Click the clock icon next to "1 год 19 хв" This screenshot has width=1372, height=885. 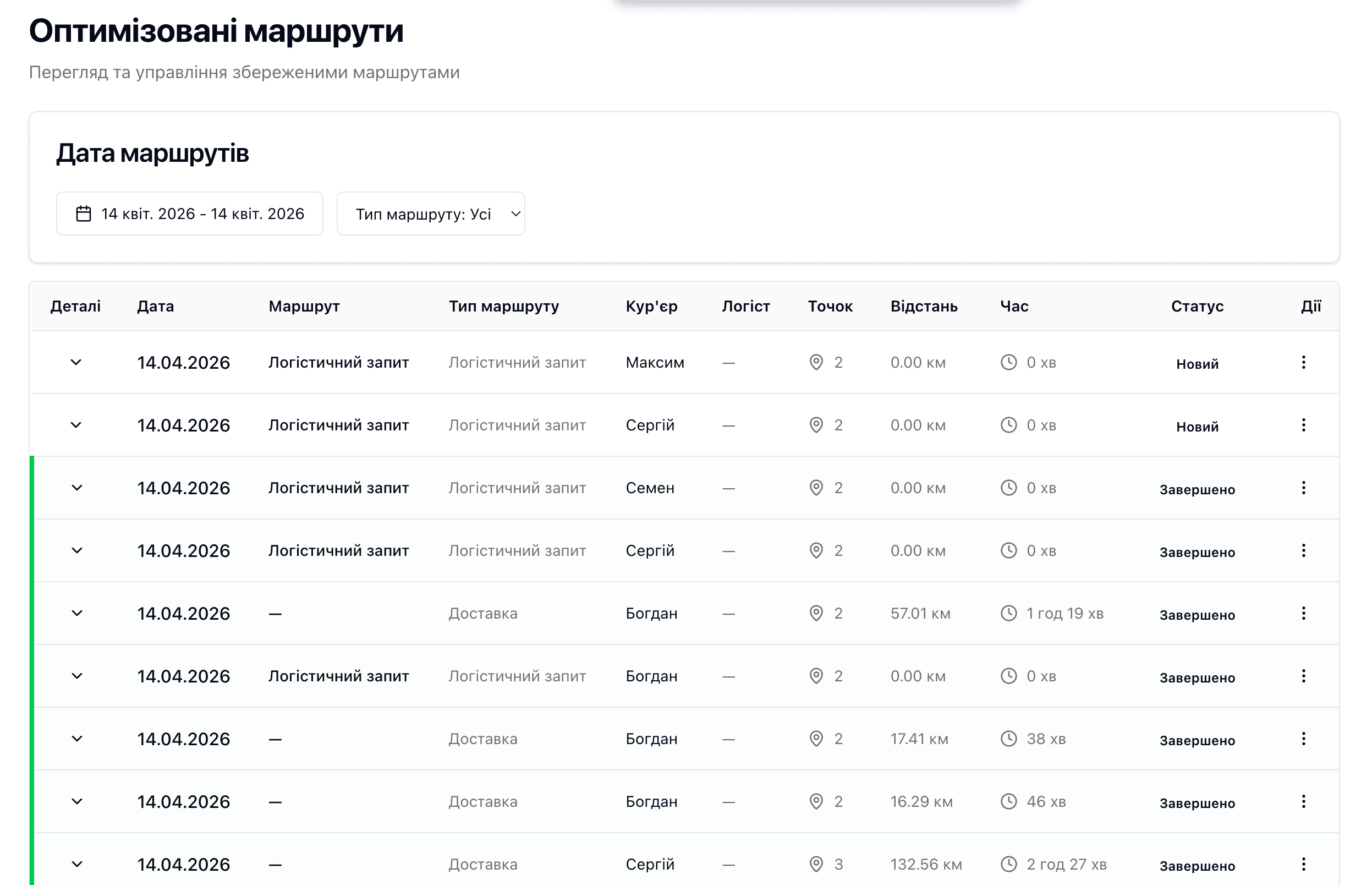[x=1008, y=613]
